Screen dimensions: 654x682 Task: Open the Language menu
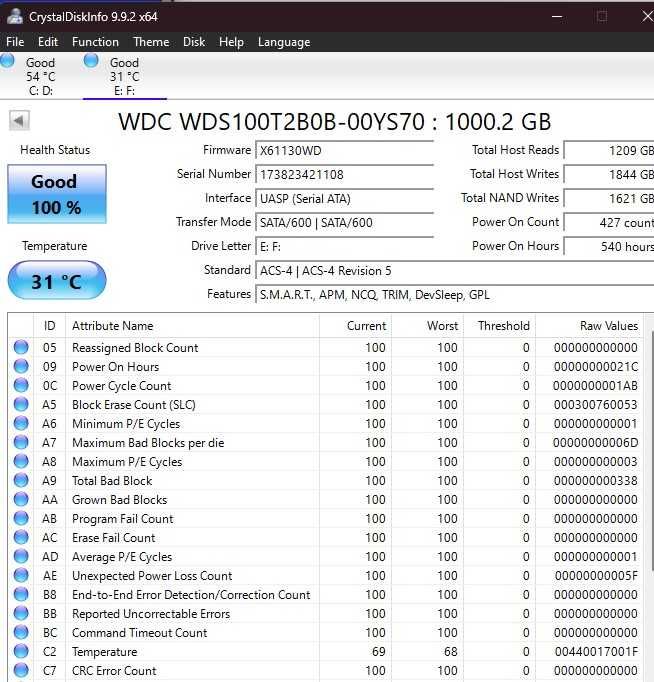[284, 42]
